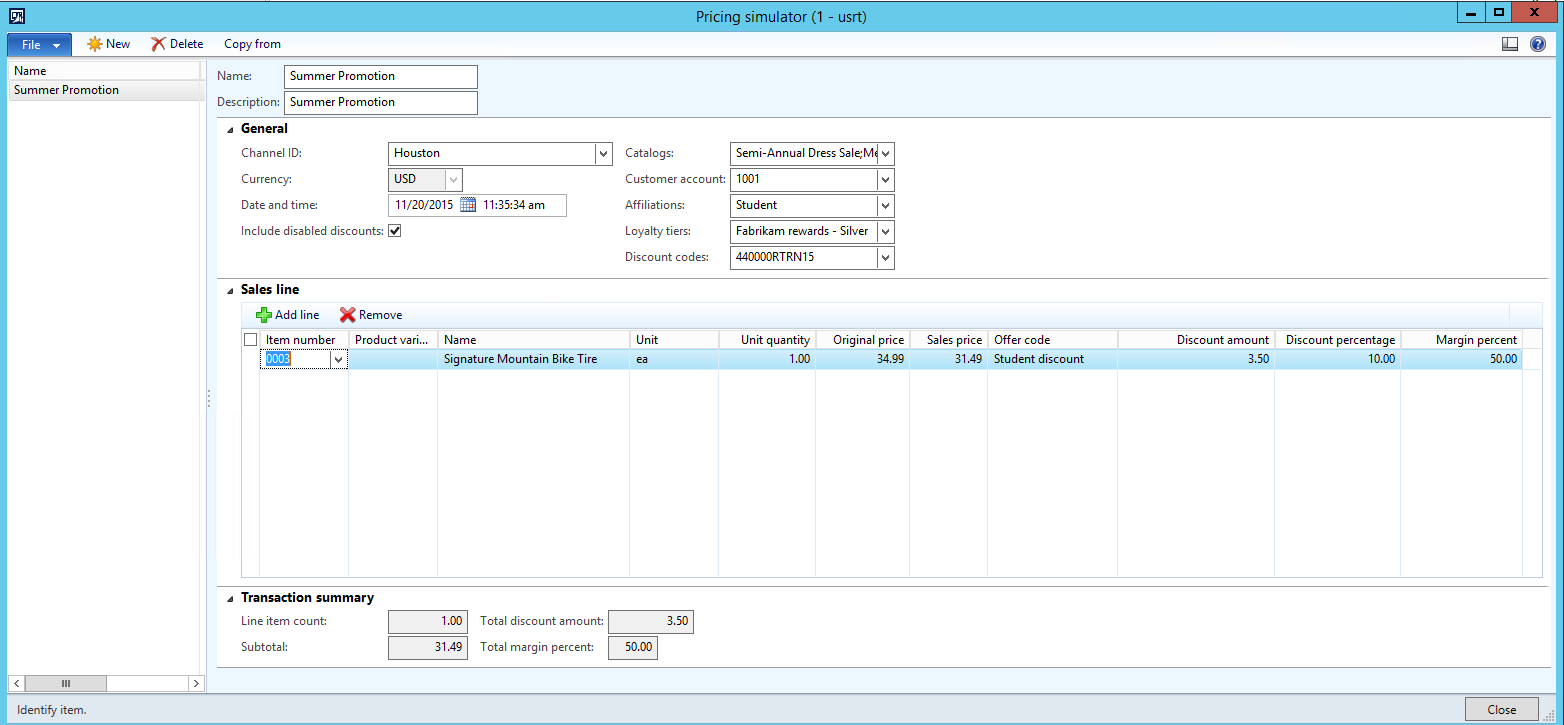This screenshot has width=1564, height=725.
Task: Open the File menu
Action: click(39, 45)
